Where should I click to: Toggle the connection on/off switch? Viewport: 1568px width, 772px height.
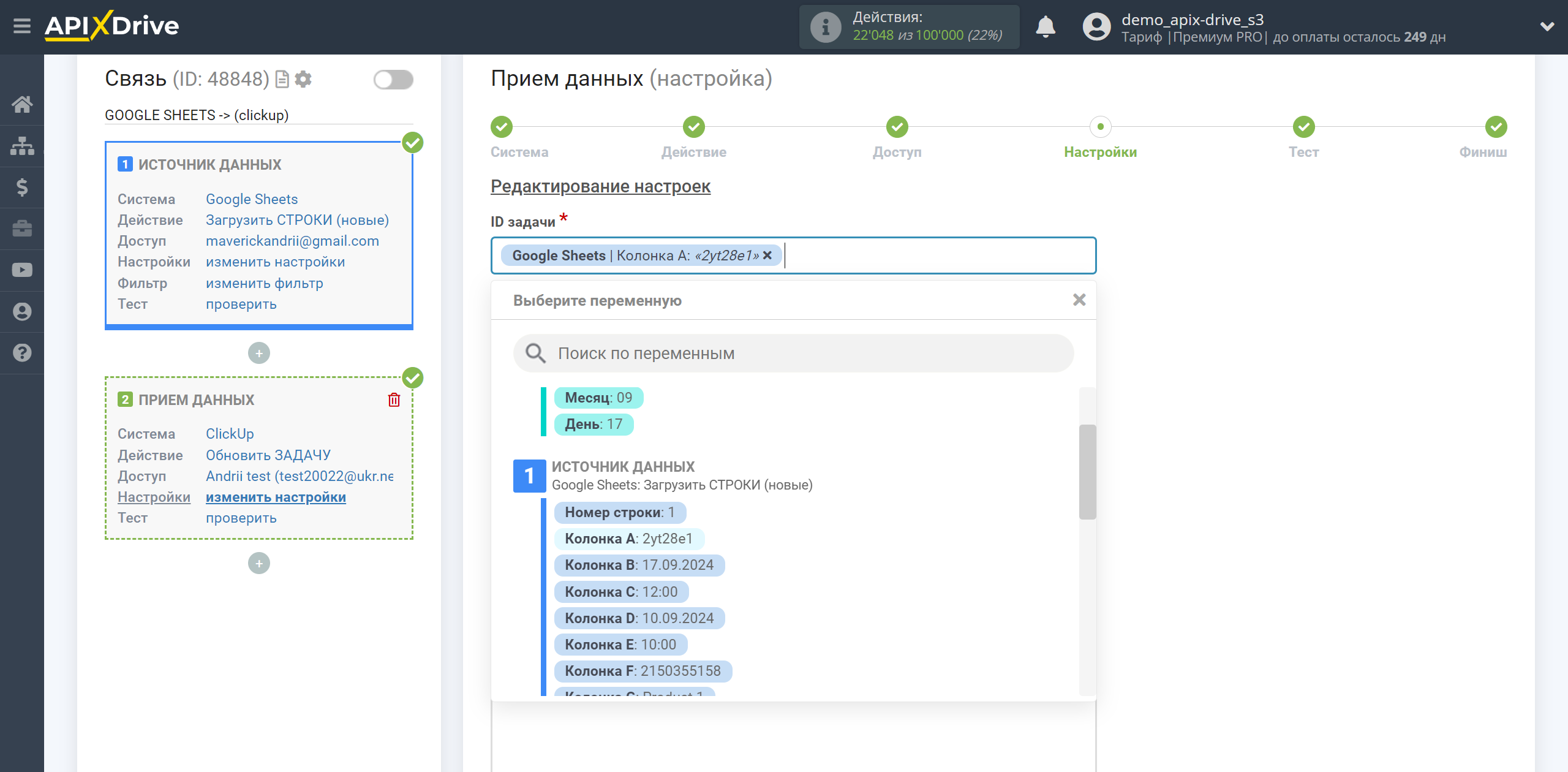coord(393,80)
